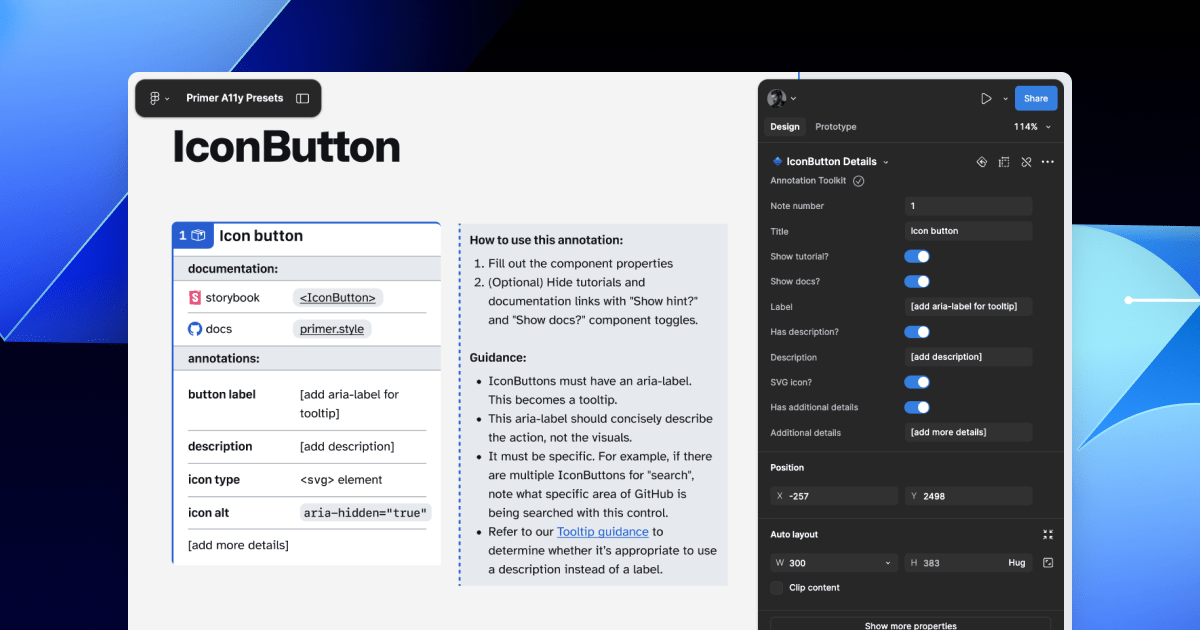Follow the Tooltip guidance link
The width and height of the screenshot is (1200, 630).
click(x=602, y=532)
